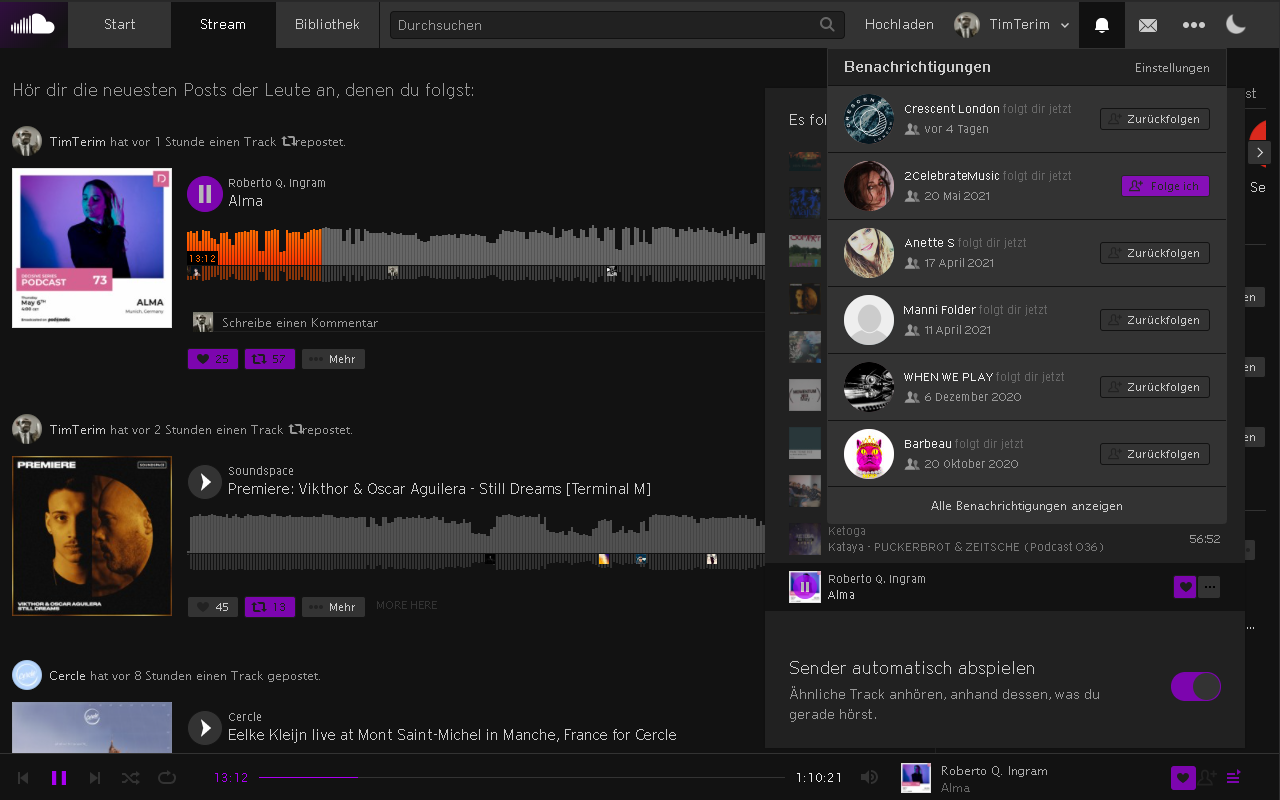Follow artist icon in player bar

pyautogui.click(x=1208, y=777)
